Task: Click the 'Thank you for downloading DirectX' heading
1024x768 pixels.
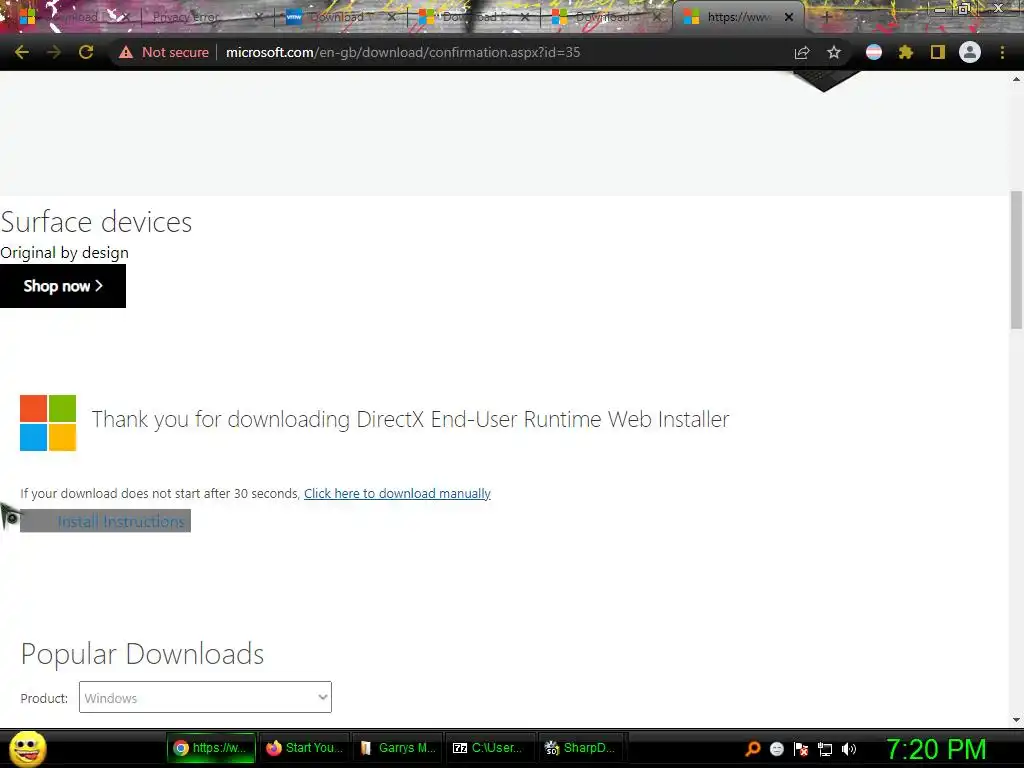Action: (410, 419)
